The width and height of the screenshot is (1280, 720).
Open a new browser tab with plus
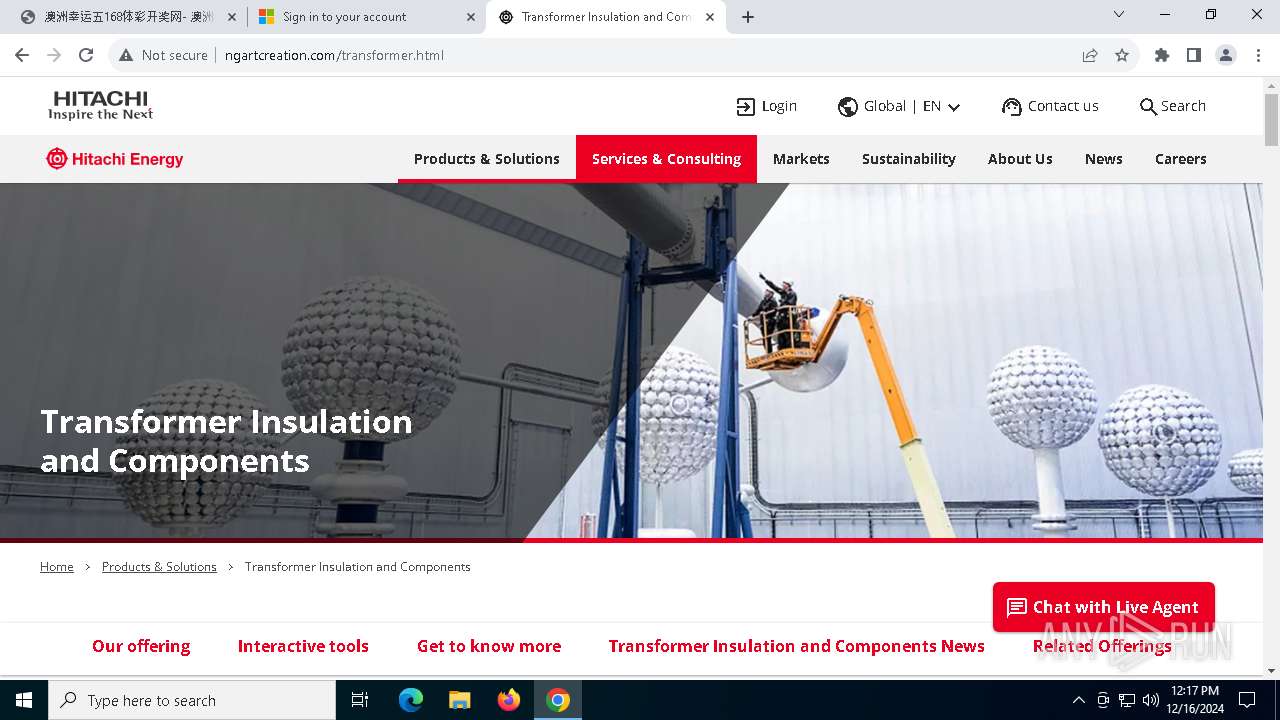748,17
